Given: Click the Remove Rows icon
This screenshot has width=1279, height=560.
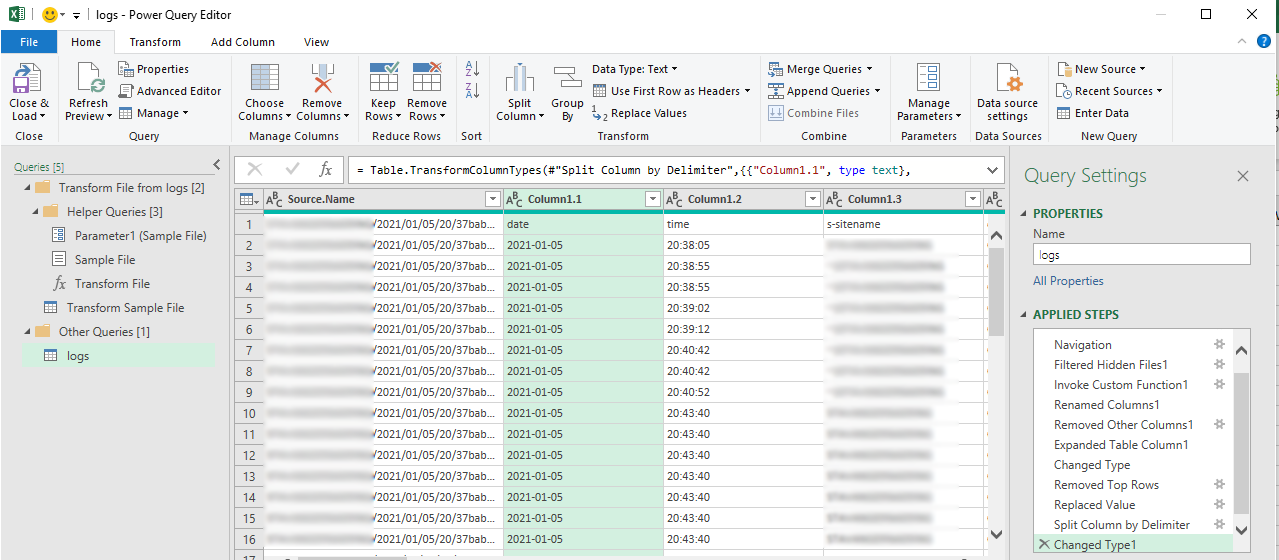Looking at the screenshot, I should pos(427,79).
